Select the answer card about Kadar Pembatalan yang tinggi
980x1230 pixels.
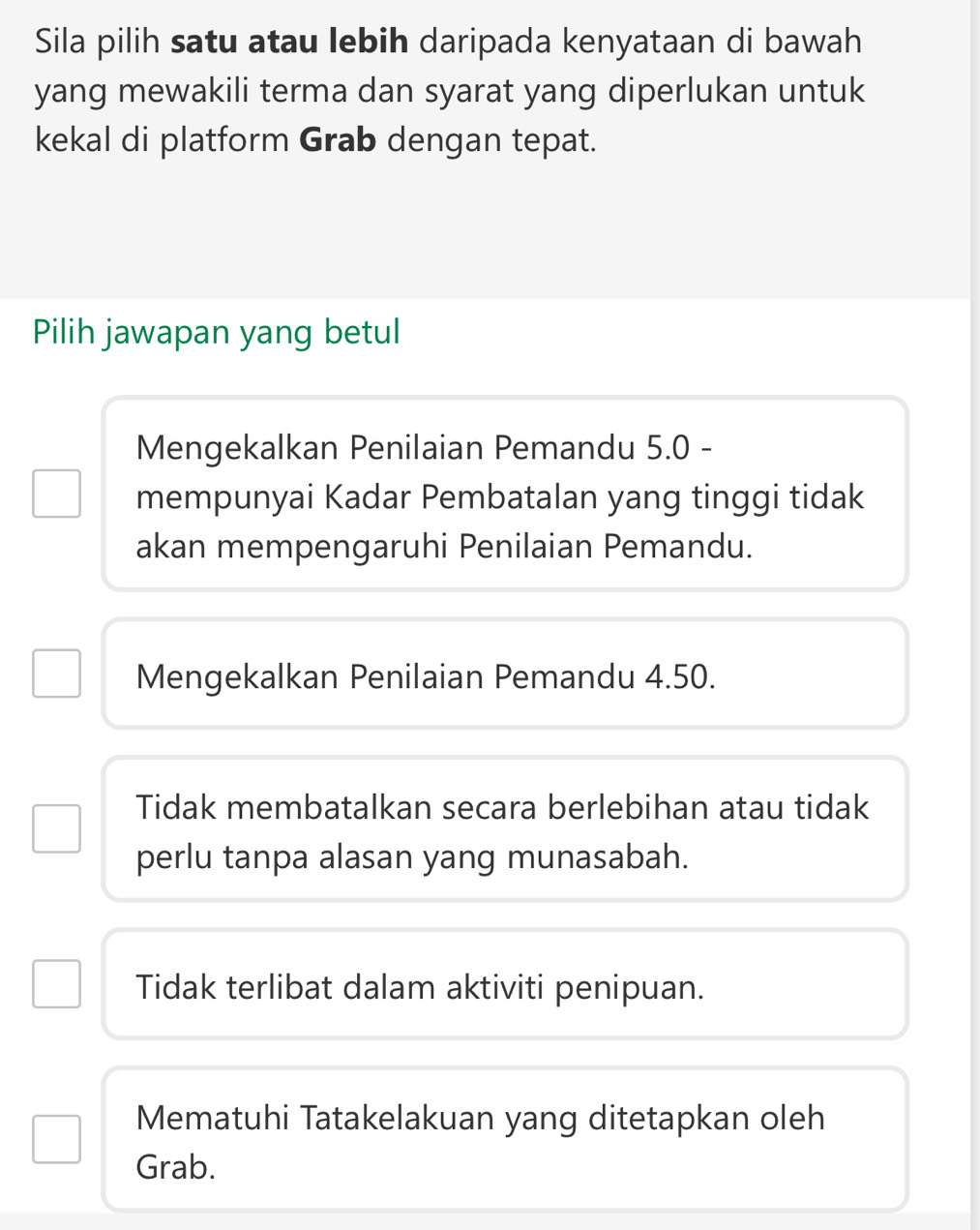[505, 494]
